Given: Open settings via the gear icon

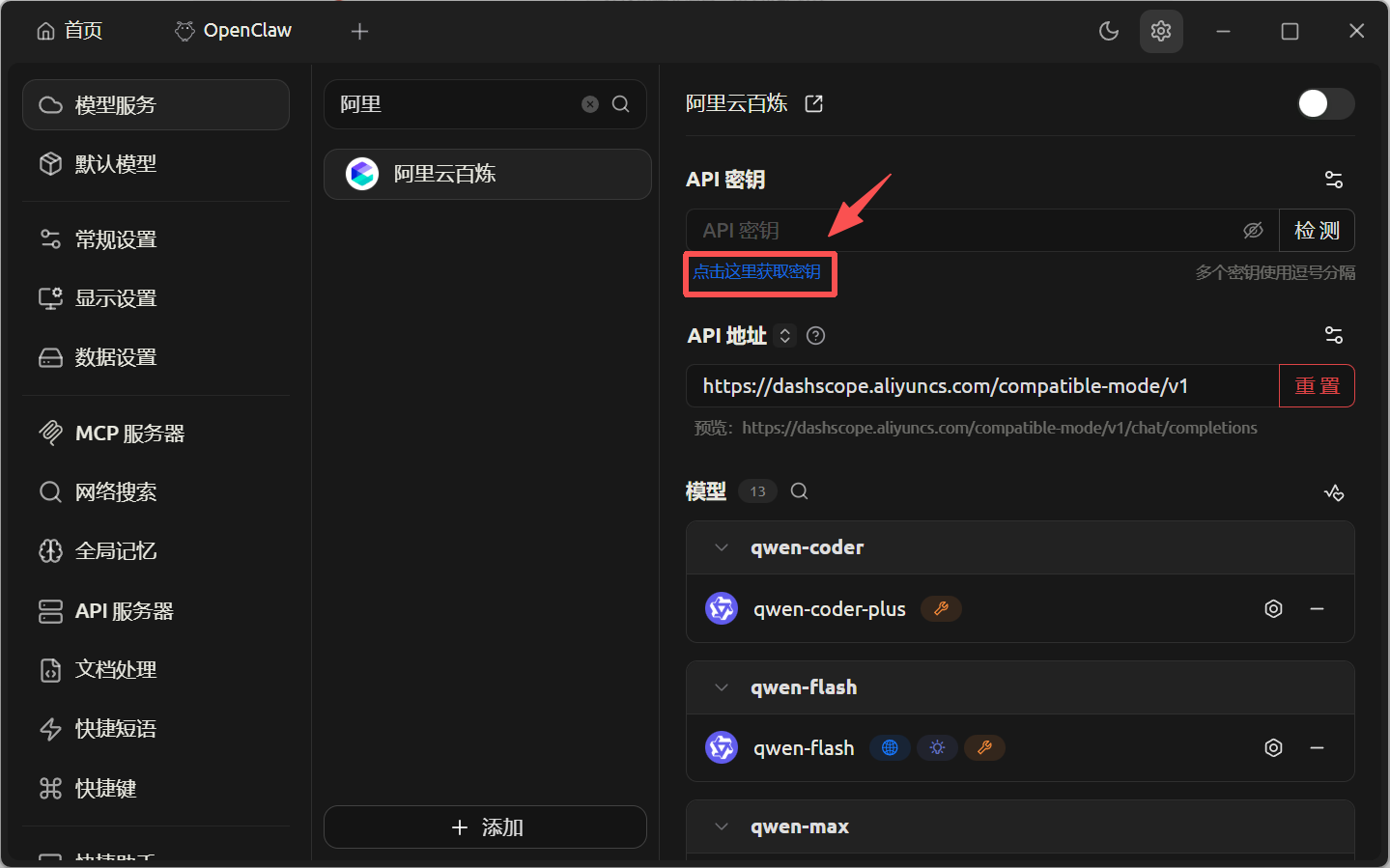Looking at the screenshot, I should pyautogui.click(x=1161, y=31).
